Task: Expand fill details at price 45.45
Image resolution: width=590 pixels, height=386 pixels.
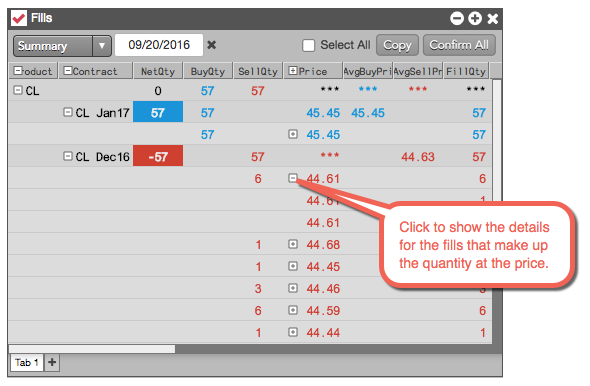Action: [293, 134]
